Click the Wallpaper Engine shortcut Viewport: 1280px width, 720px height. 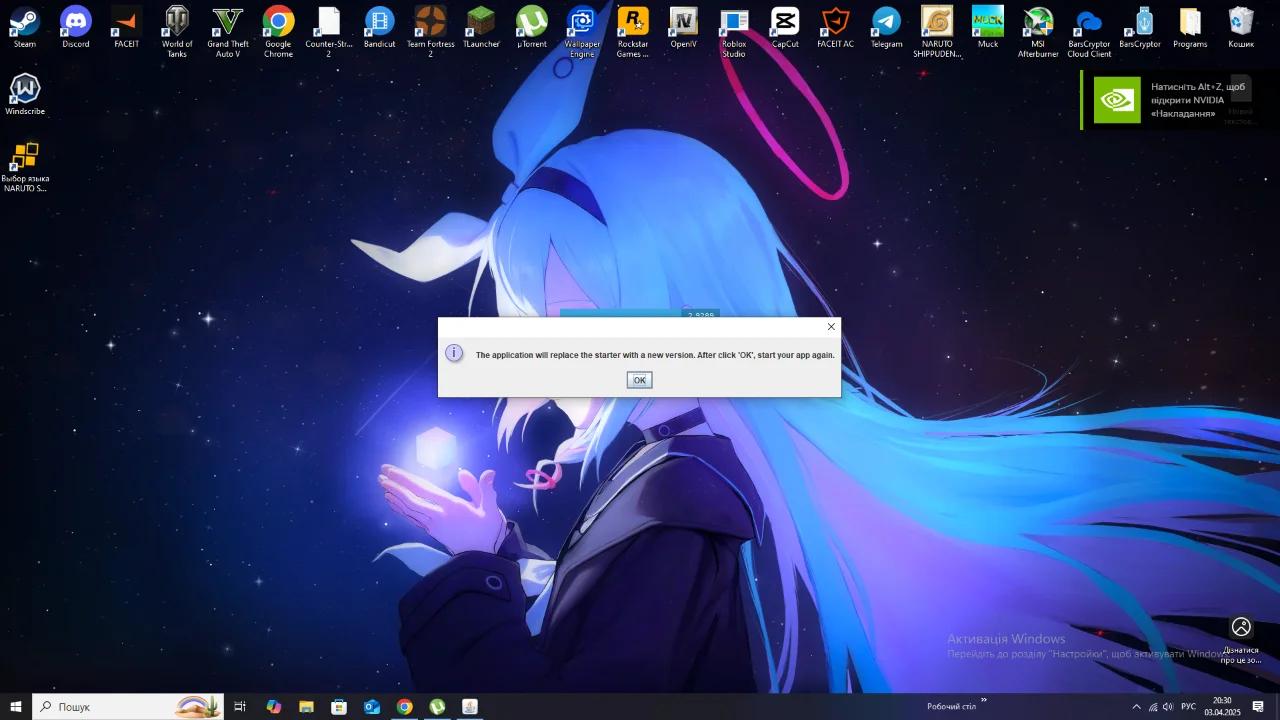tap(582, 32)
